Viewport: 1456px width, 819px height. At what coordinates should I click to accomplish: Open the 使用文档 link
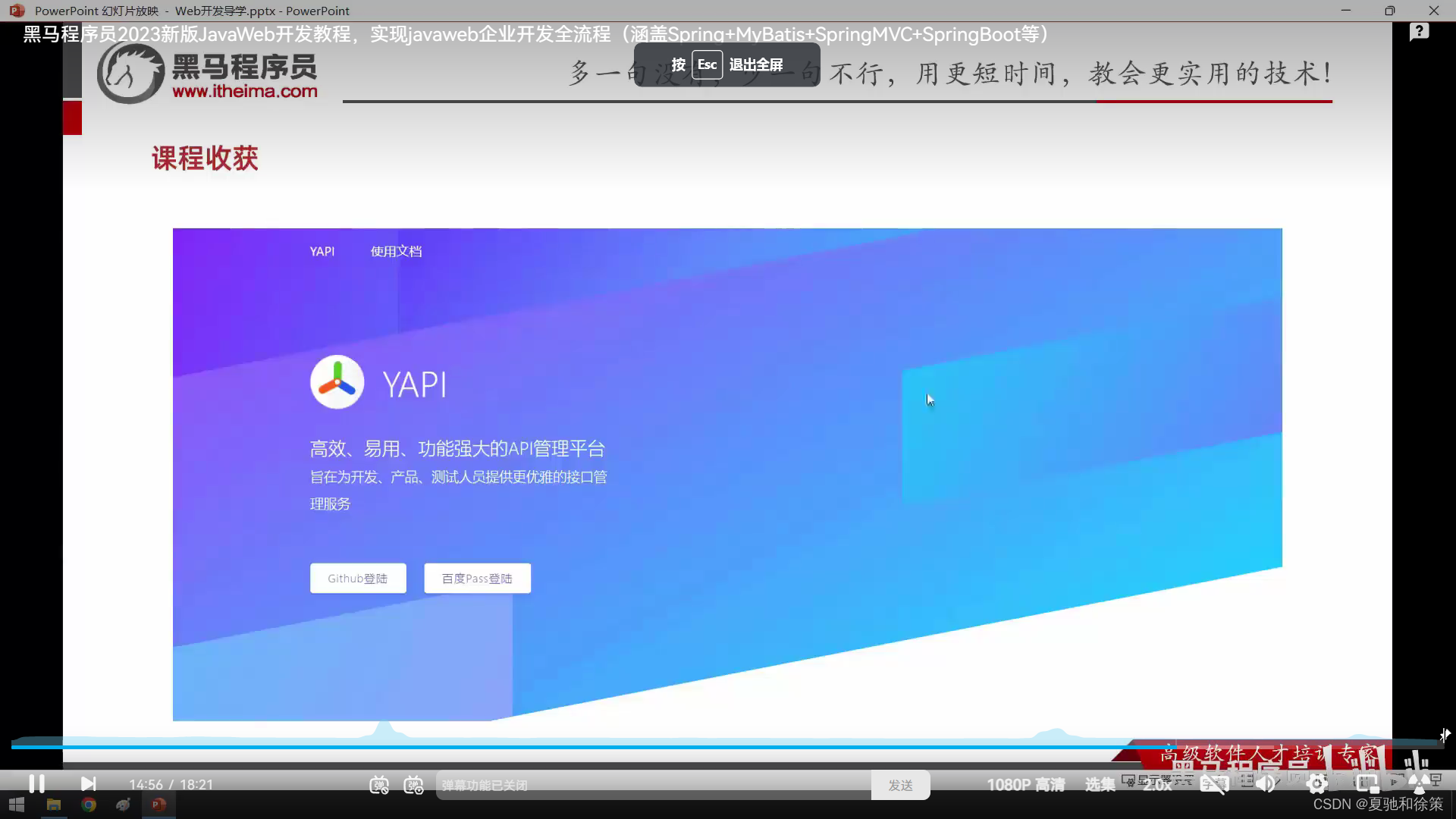pyautogui.click(x=396, y=251)
